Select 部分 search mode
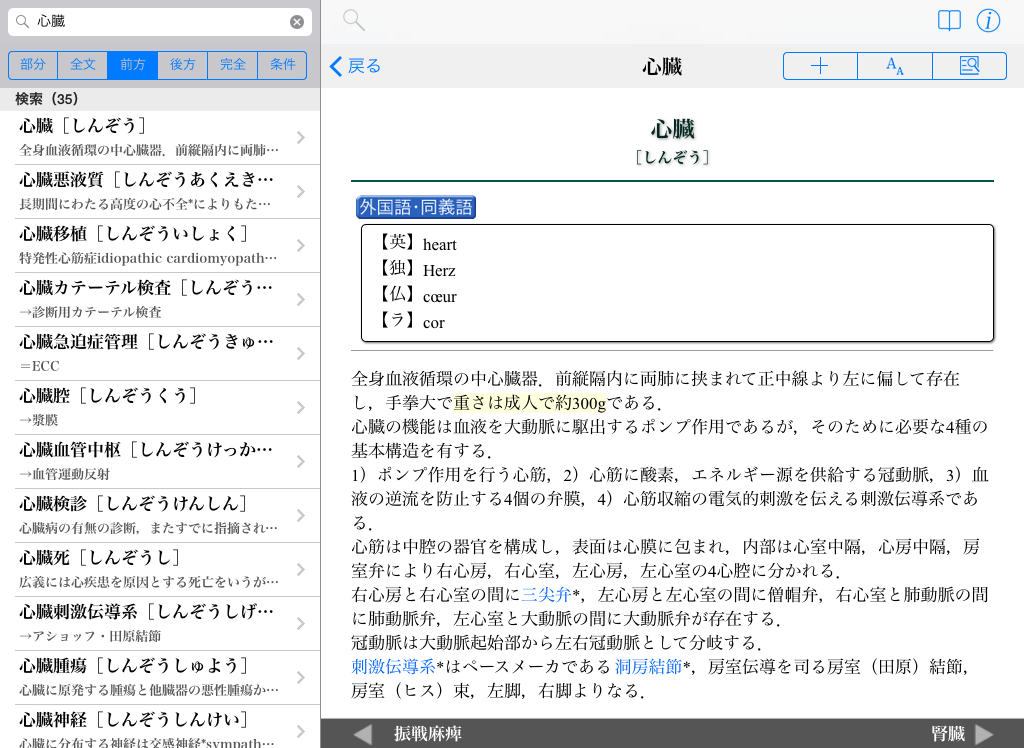Viewport: 1024px width, 748px height. point(33,65)
